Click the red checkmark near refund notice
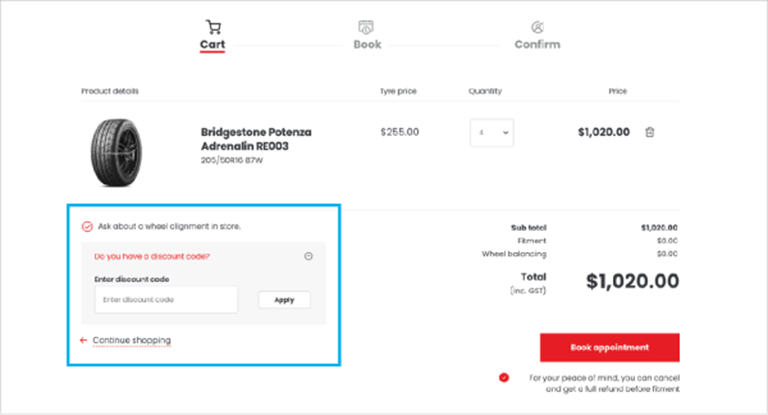 tap(504, 377)
